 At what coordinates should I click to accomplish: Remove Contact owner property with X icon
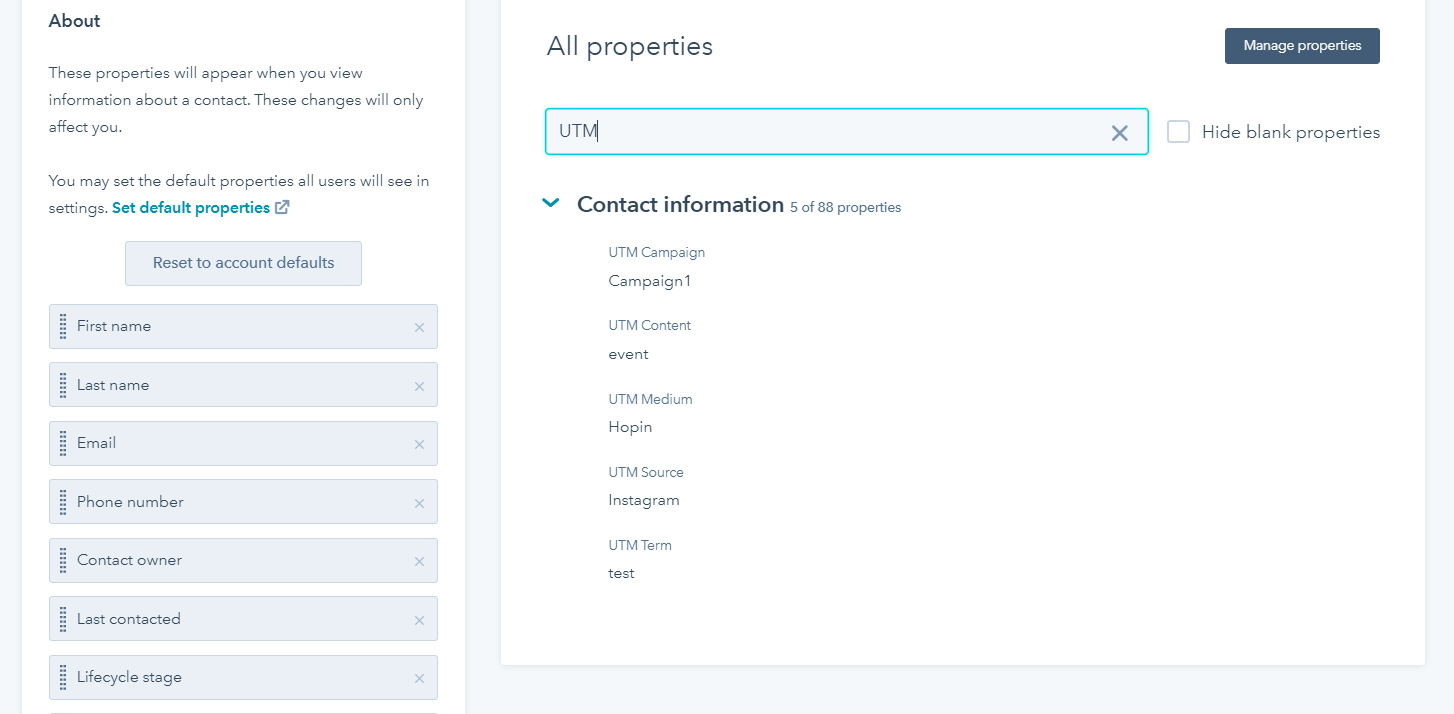click(419, 561)
